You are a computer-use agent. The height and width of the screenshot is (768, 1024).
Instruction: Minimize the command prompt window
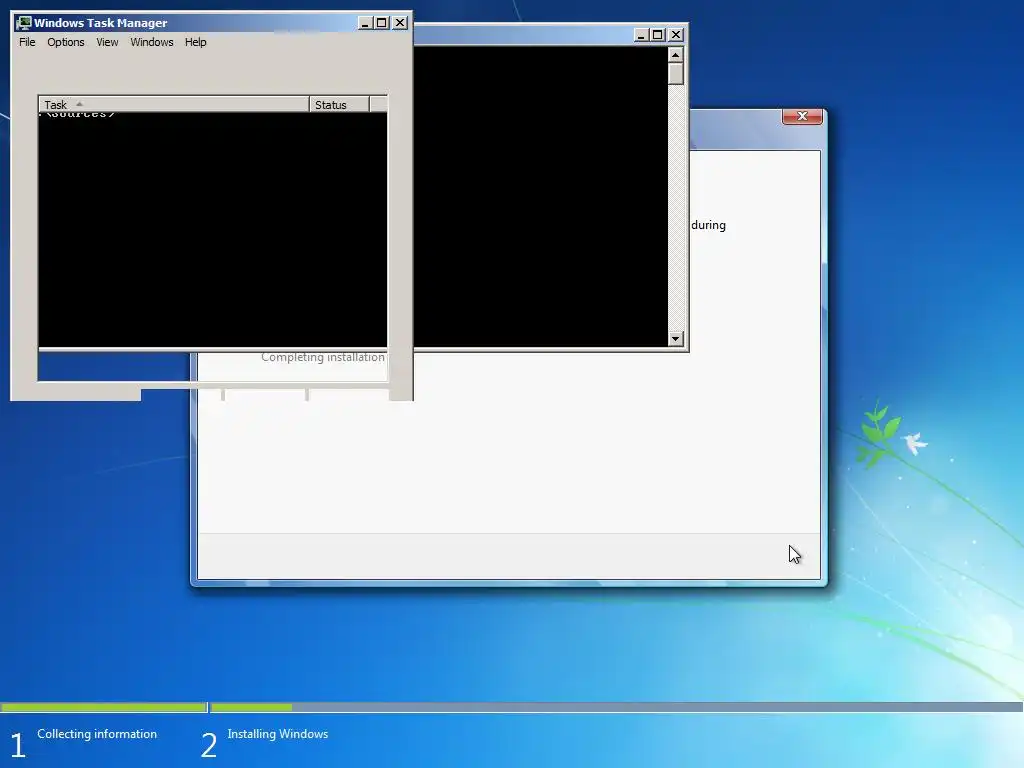tap(641, 35)
